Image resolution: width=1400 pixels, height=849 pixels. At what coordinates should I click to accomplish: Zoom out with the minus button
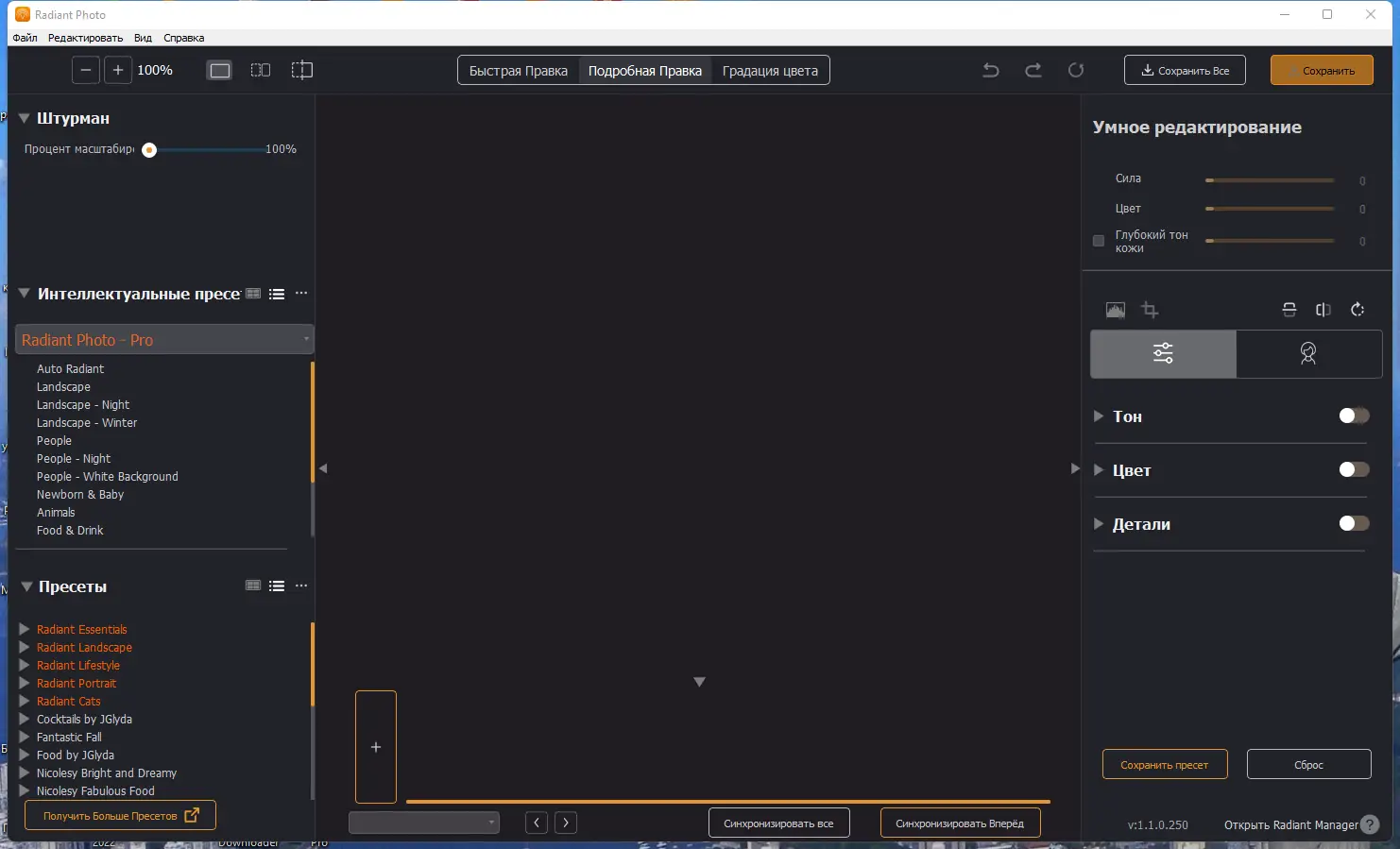point(86,70)
